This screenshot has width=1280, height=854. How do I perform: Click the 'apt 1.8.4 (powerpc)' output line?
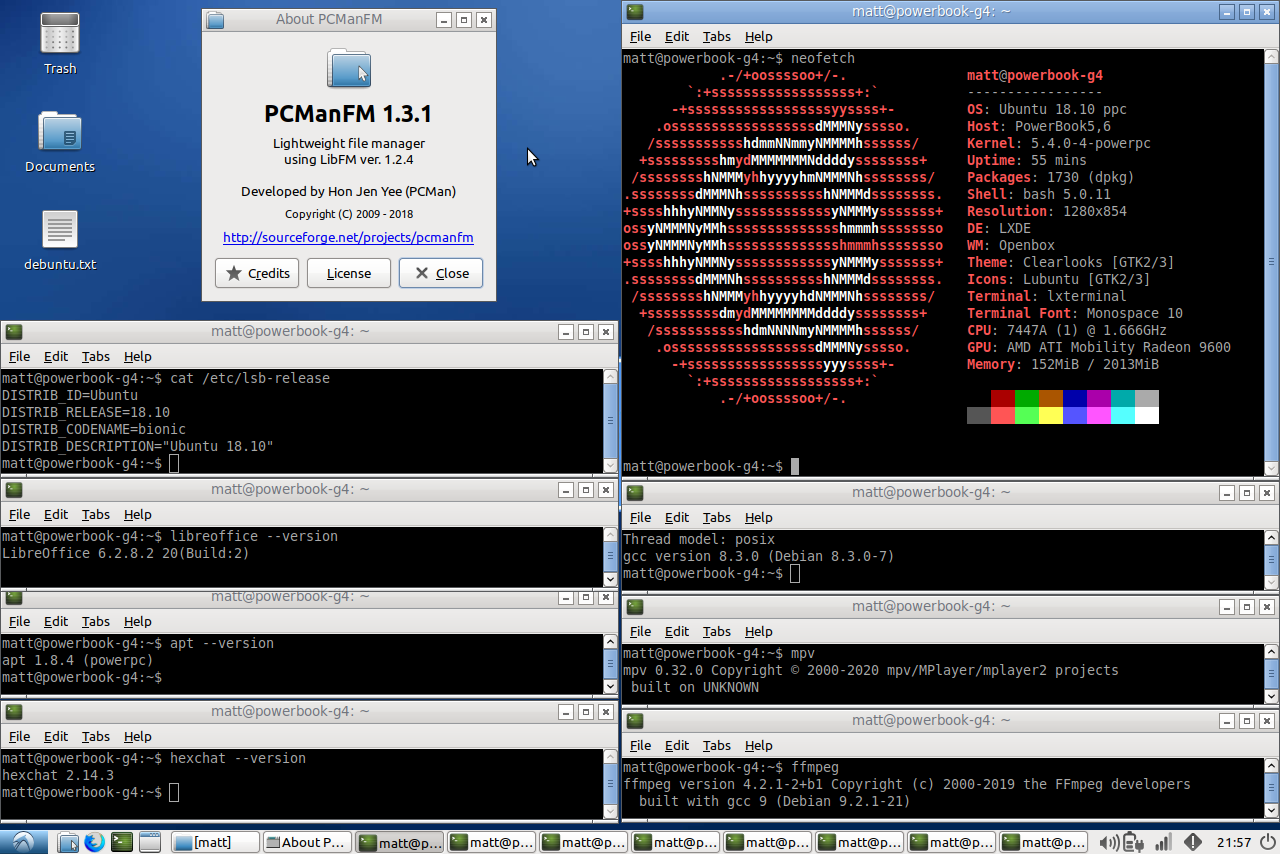[78, 660]
